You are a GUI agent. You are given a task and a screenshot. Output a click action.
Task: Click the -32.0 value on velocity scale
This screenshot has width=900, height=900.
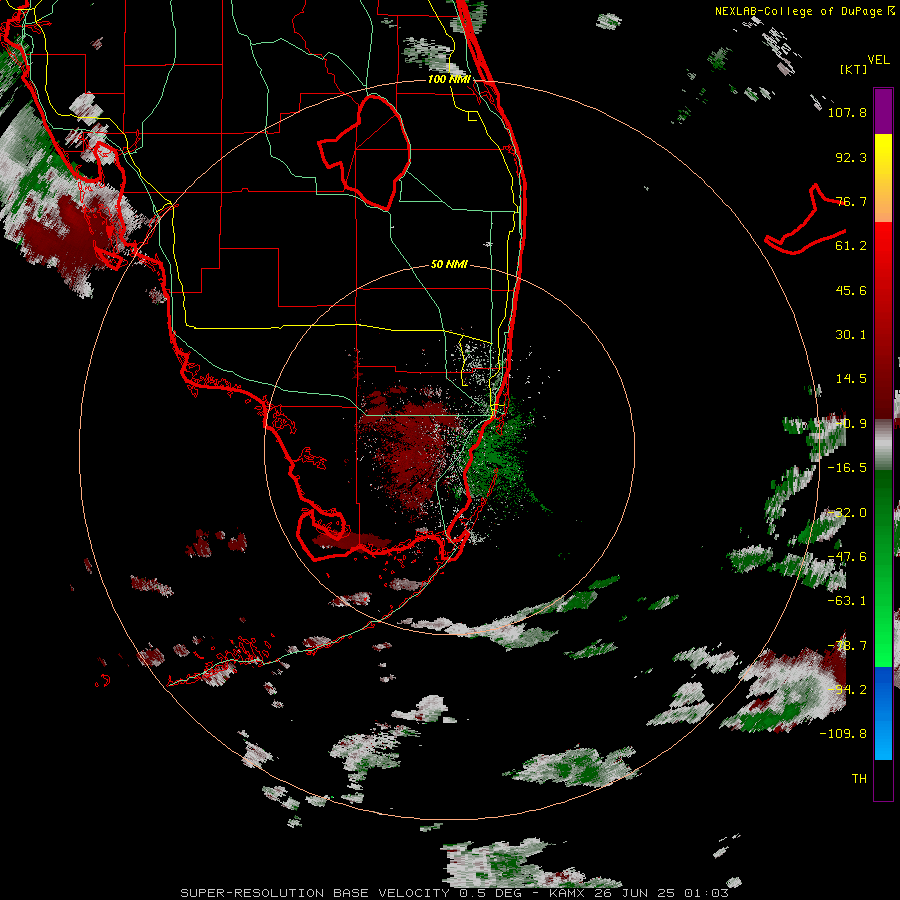click(847, 513)
